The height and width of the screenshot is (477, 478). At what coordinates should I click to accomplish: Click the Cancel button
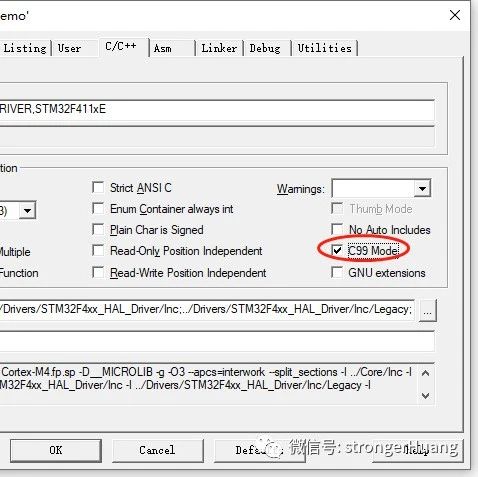(157, 450)
